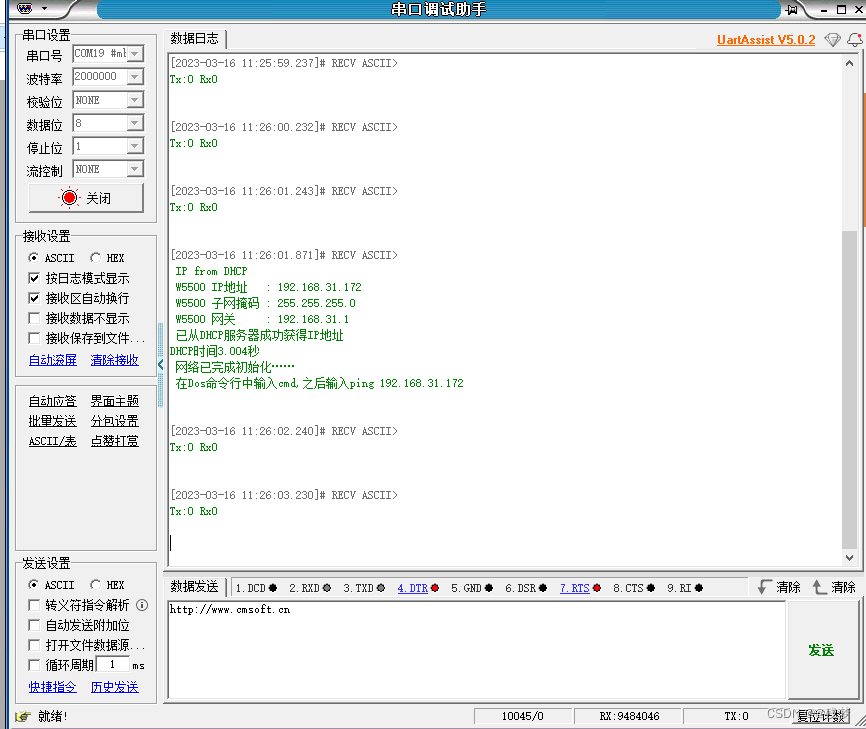Toggle the 7.RTS red indicator
This screenshot has height=729, width=866.
[x=596, y=588]
